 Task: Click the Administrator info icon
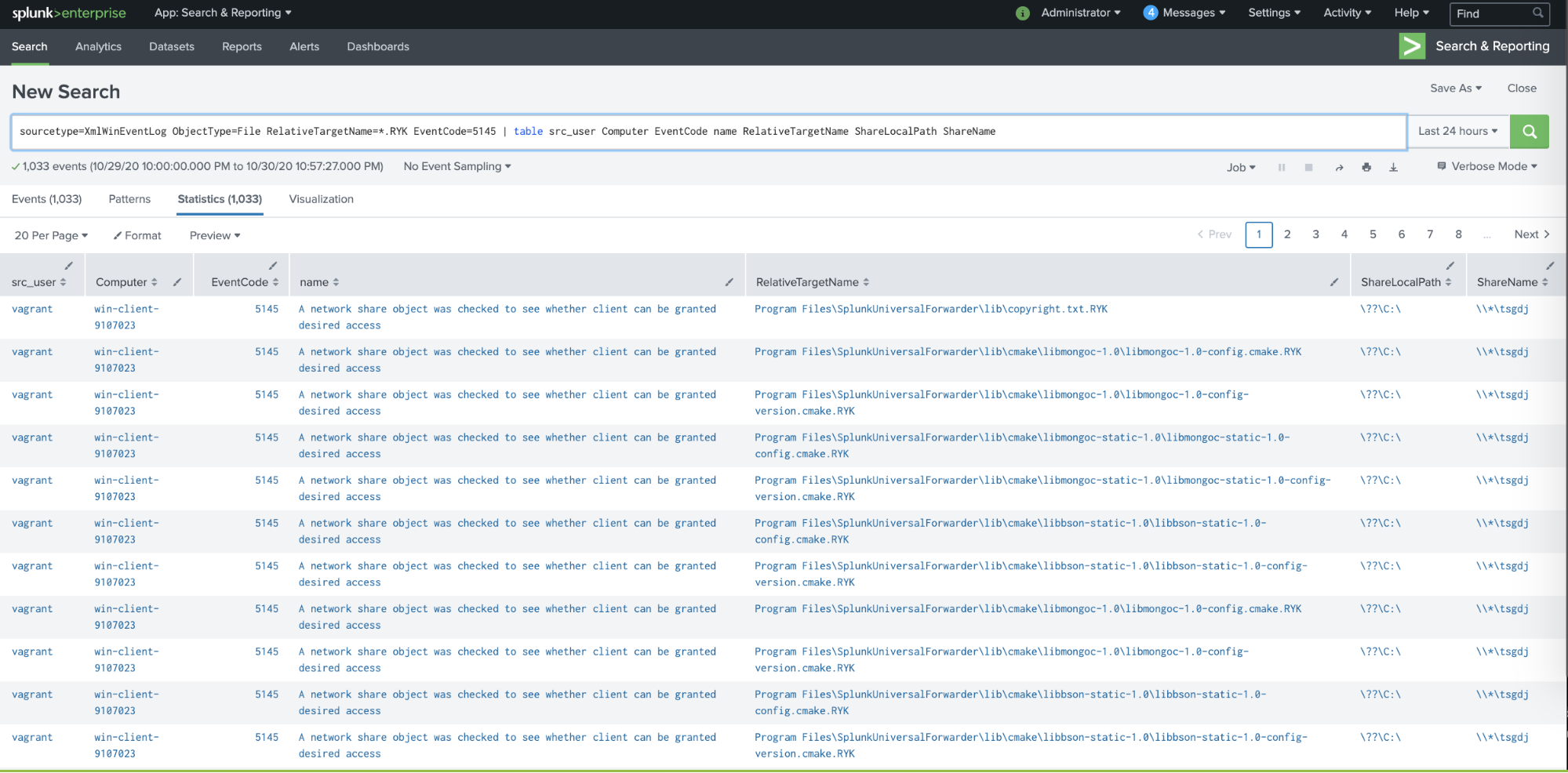(1023, 13)
